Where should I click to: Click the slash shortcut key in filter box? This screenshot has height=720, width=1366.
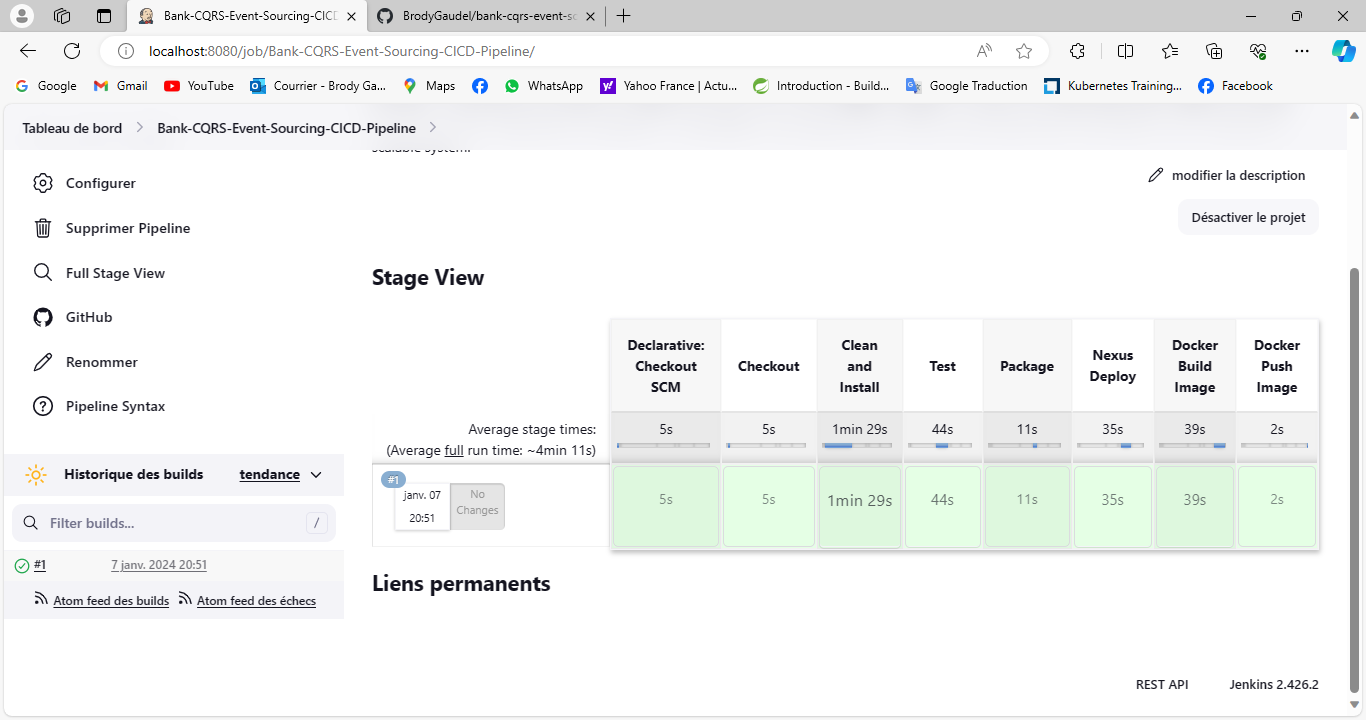316,523
